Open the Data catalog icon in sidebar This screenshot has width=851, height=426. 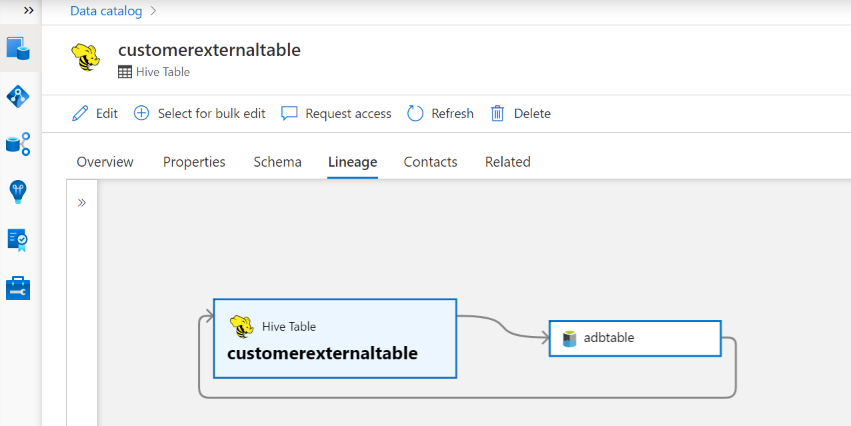point(18,48)
